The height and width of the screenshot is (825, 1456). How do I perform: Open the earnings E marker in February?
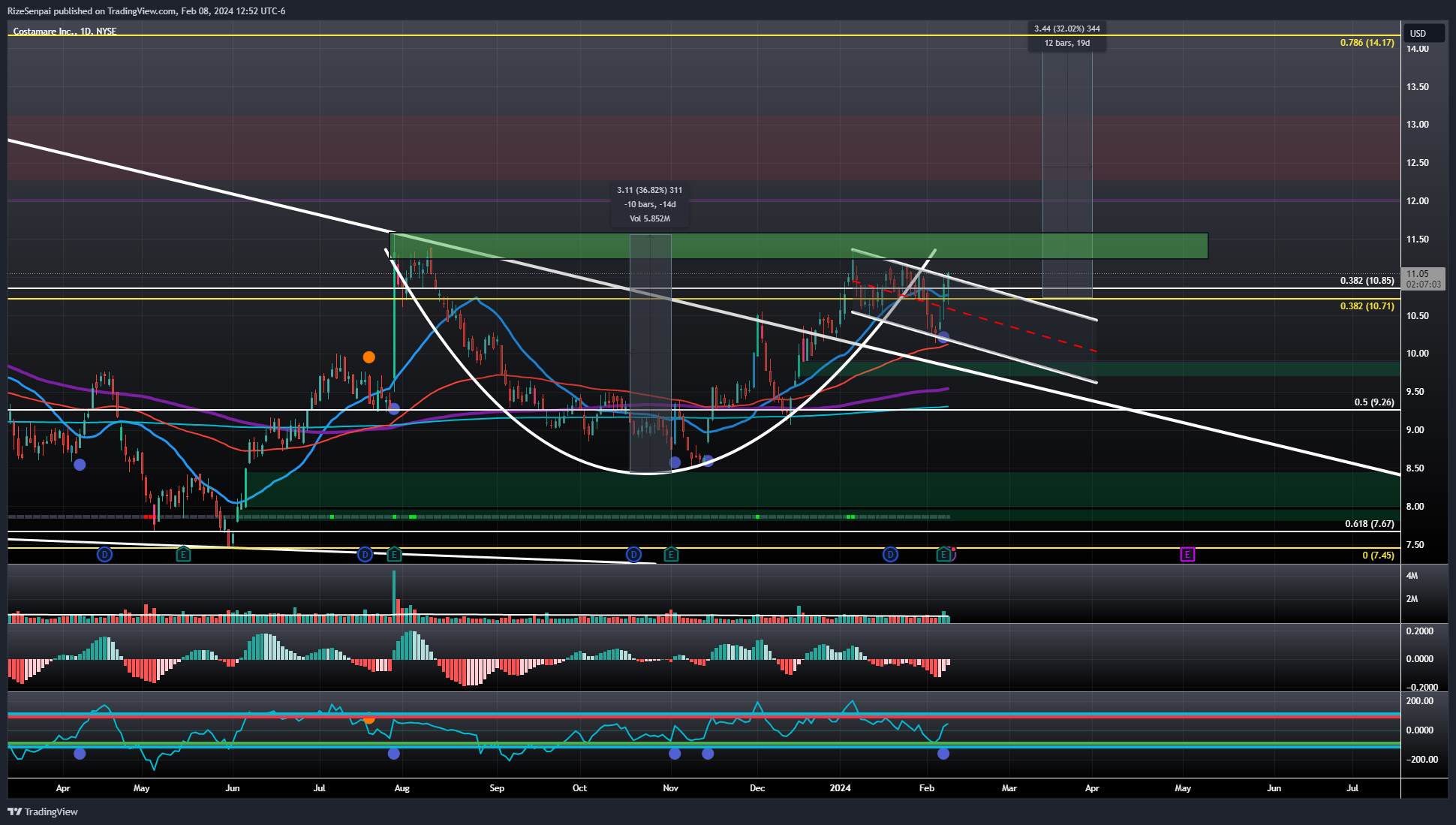[x=944, y=555]
